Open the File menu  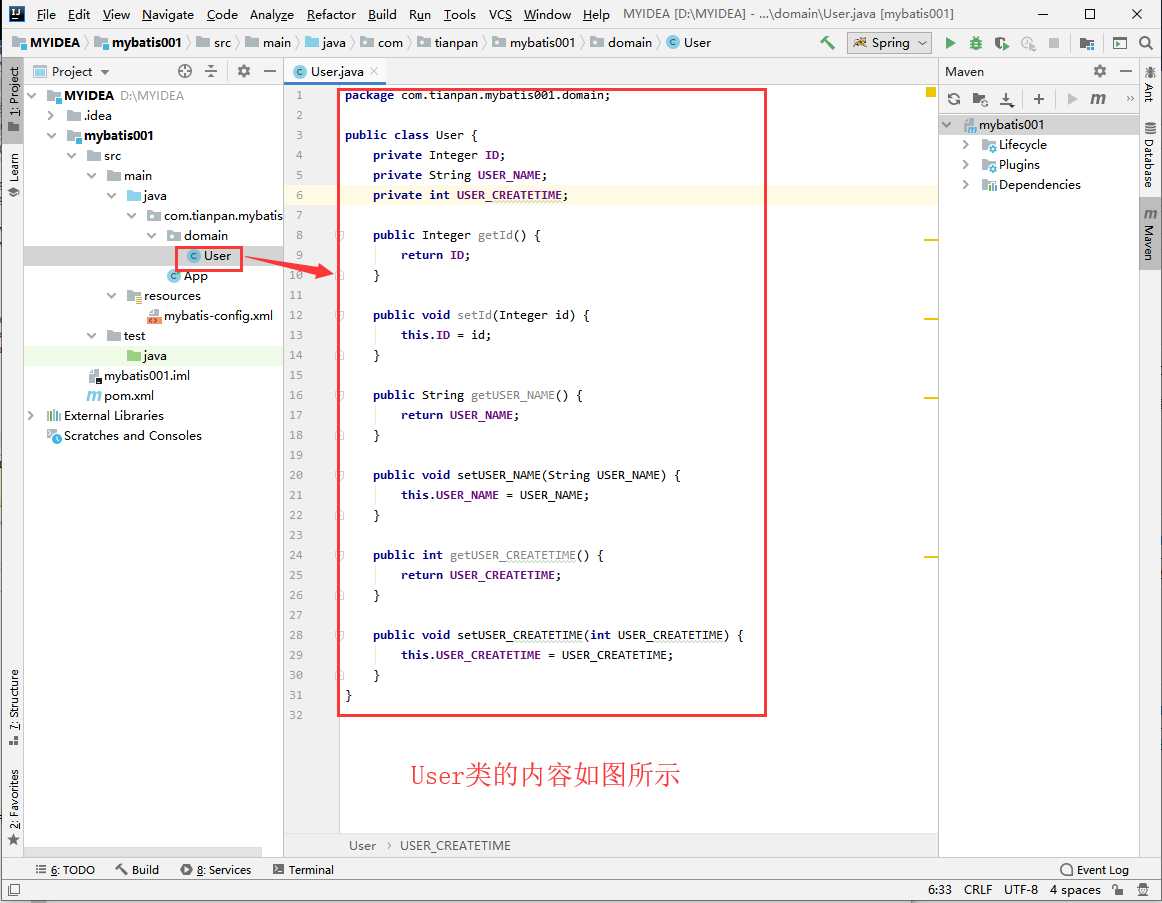(x=46, y=14)
